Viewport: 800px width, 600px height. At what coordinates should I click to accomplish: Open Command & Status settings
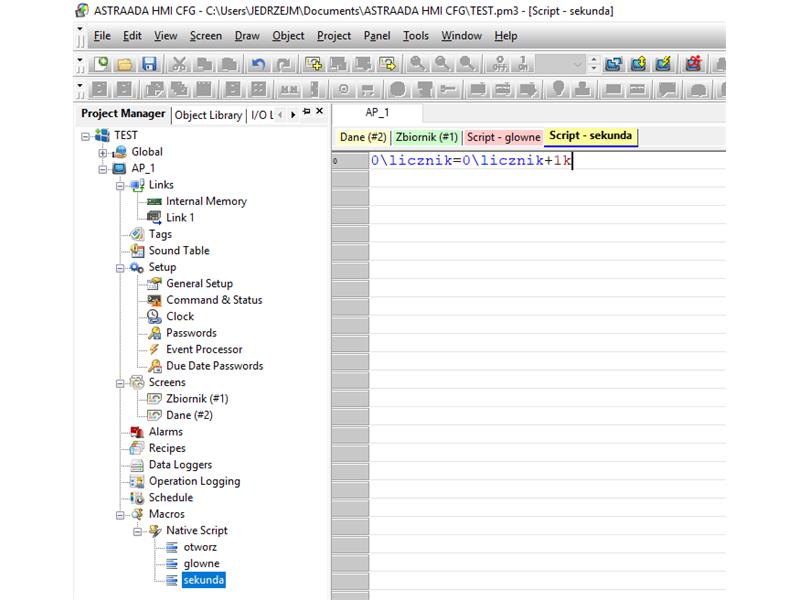coord(214,300)
